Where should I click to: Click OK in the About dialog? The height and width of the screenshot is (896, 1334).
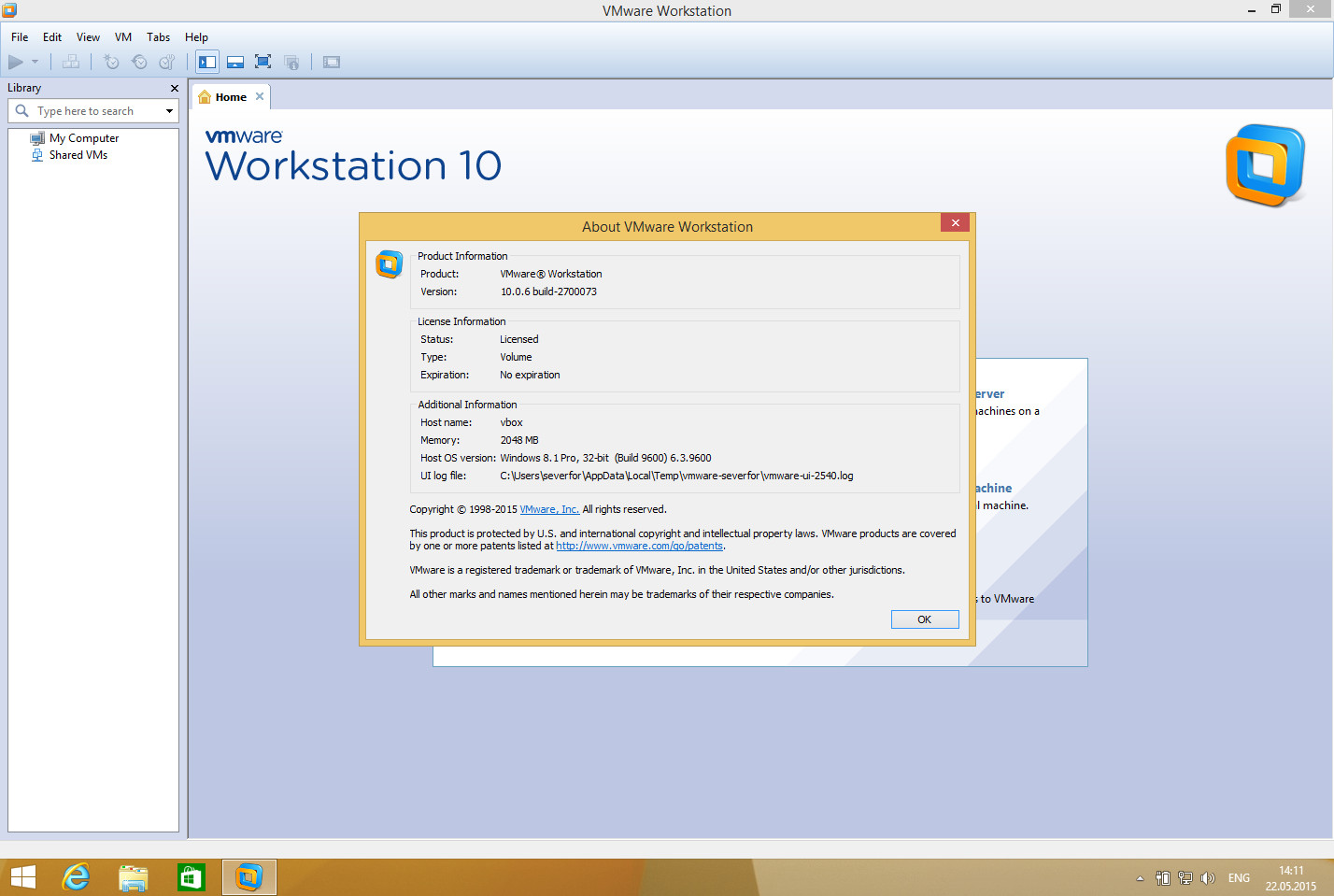point(925,619)
